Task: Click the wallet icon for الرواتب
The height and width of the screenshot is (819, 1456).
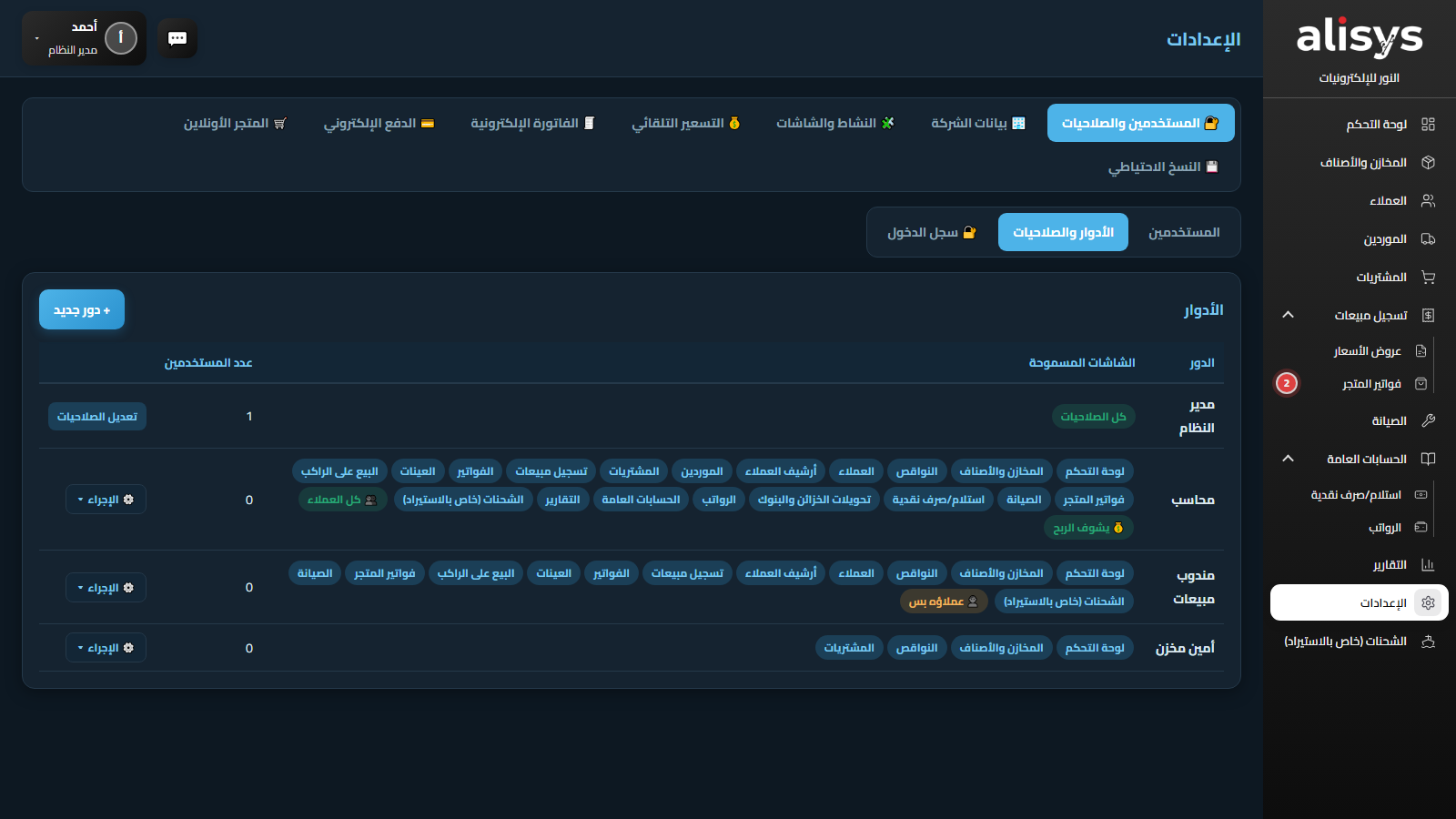Action: (1421, 527)
